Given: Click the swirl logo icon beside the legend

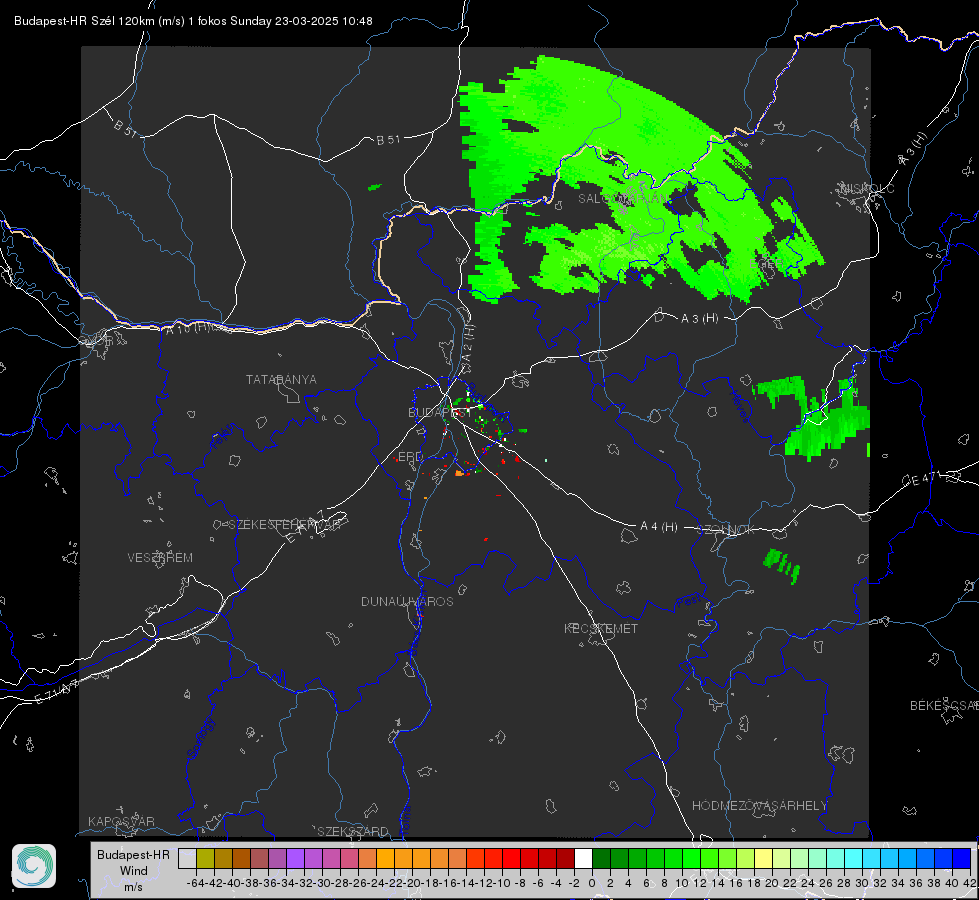Looking at the screenshot, I should point(34,866).
